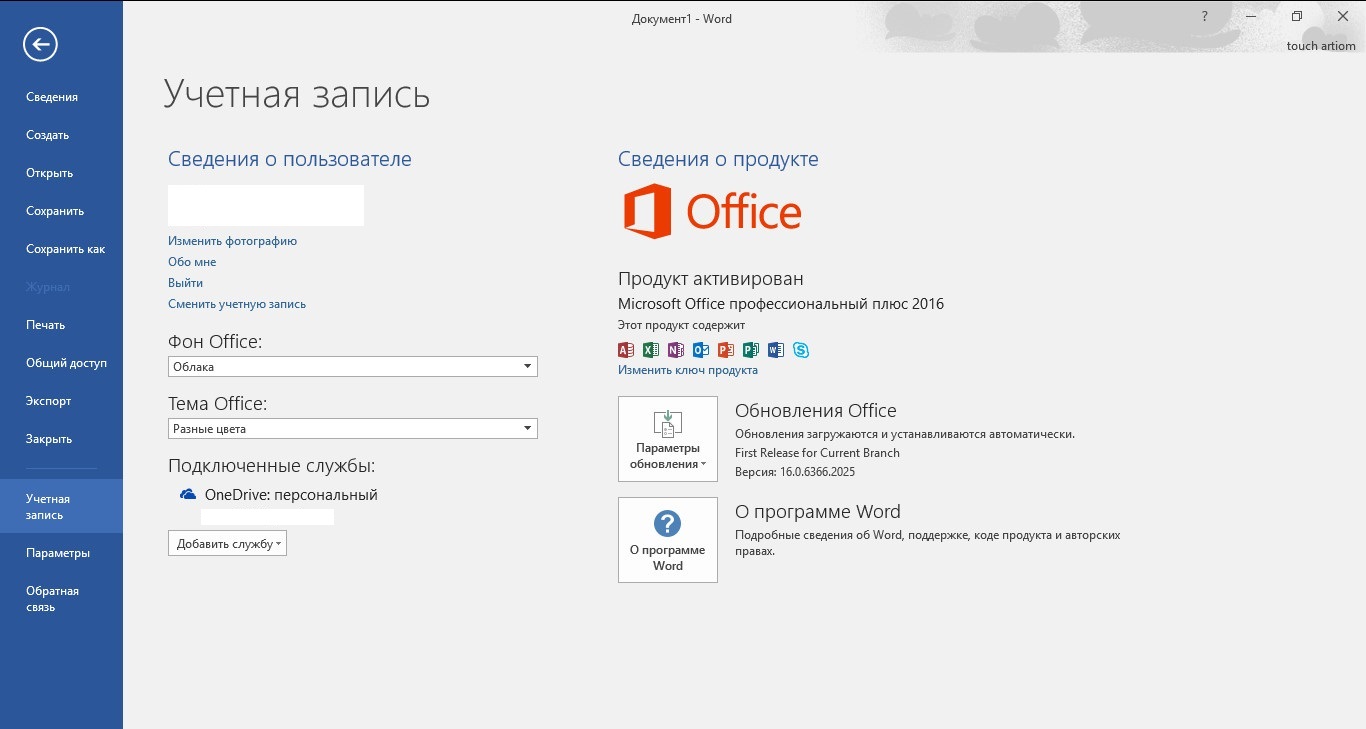
Task: Select Сохранить как in the sidebar
Action: tap(65, 249)
